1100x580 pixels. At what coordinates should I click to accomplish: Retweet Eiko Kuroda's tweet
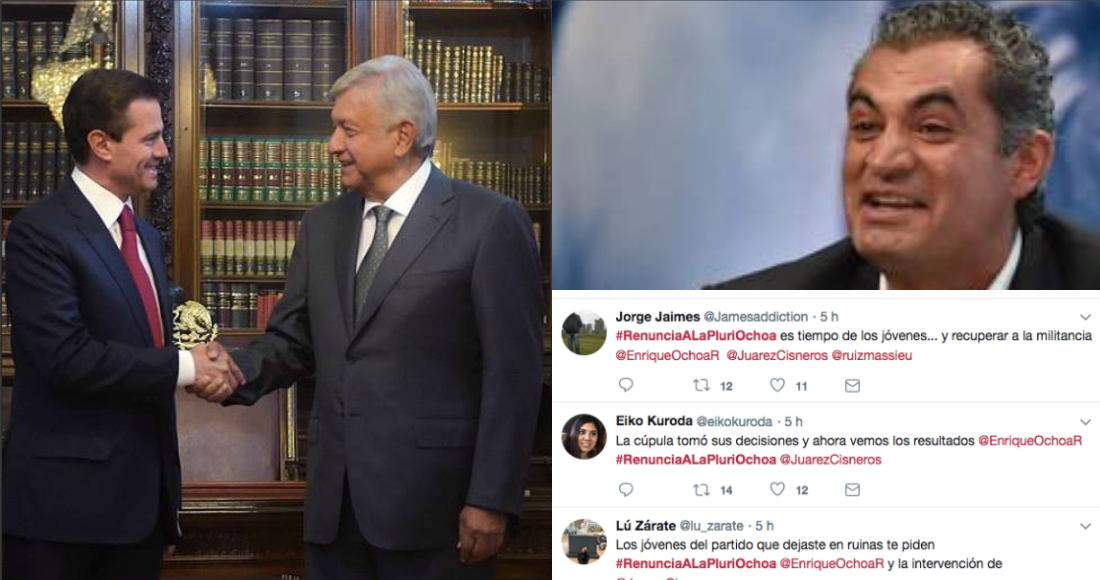[x=701, y=490]
